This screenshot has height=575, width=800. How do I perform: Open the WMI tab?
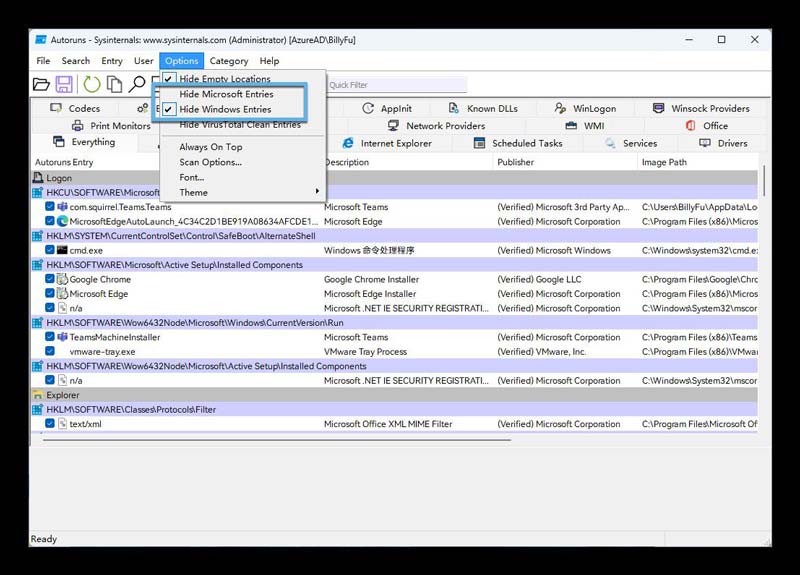[x=585, y=126]
